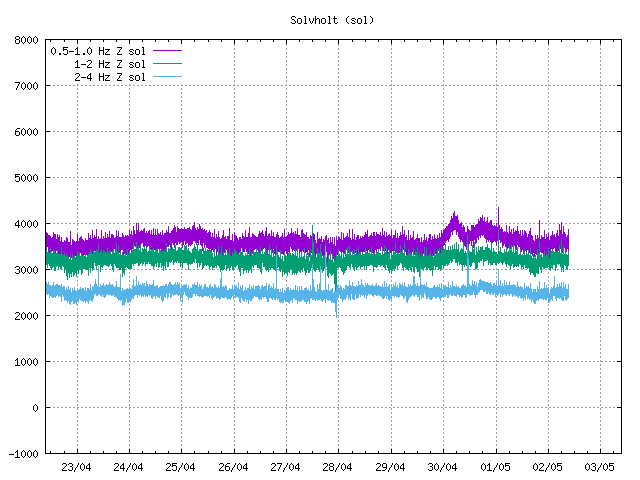Click the y-axis label 3000
Screen dimensions: 640x480
pos(26,270)
